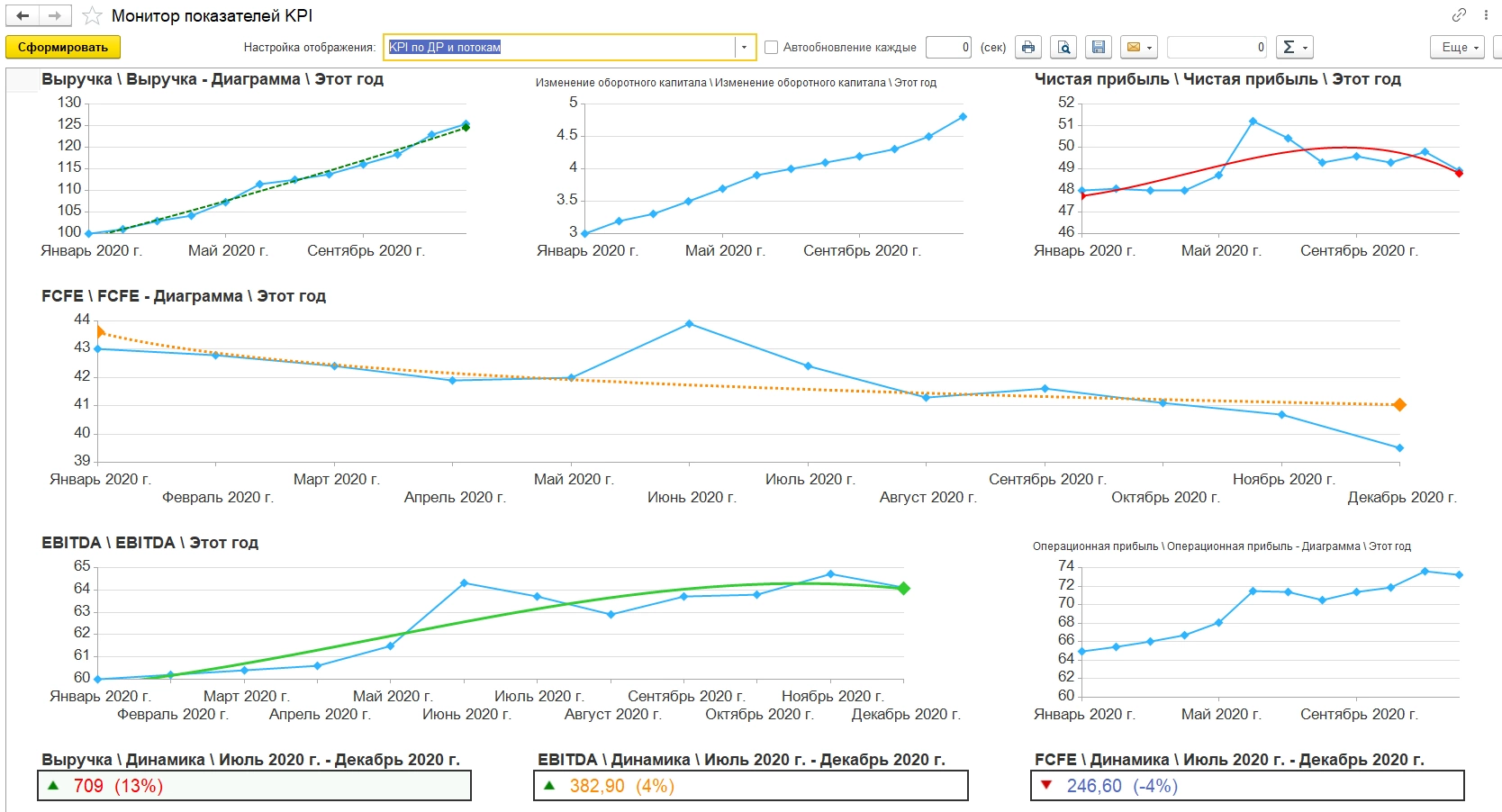Add page to favorites with star icon
Screen dimensions: 1502x812
[x=92, y=16]
